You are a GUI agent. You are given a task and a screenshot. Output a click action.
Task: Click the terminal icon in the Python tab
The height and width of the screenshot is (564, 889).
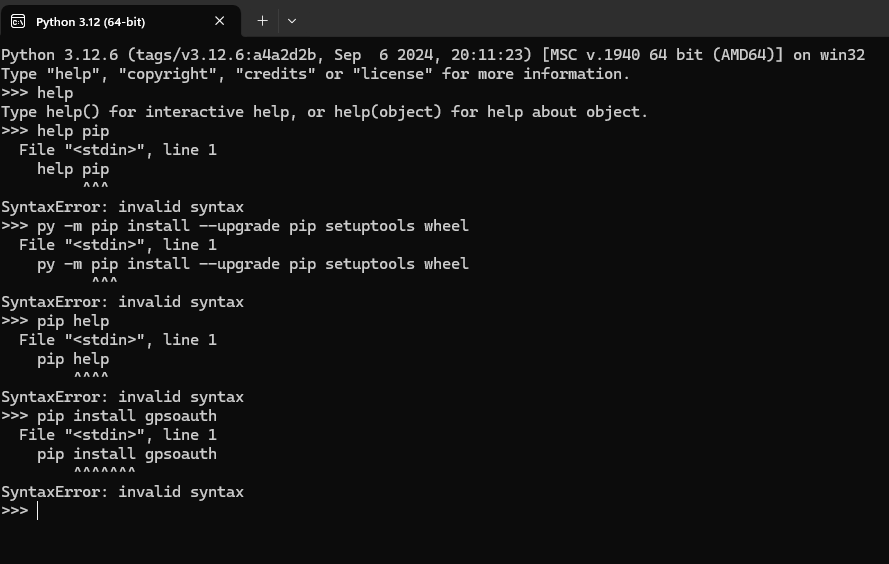[18, 22]
